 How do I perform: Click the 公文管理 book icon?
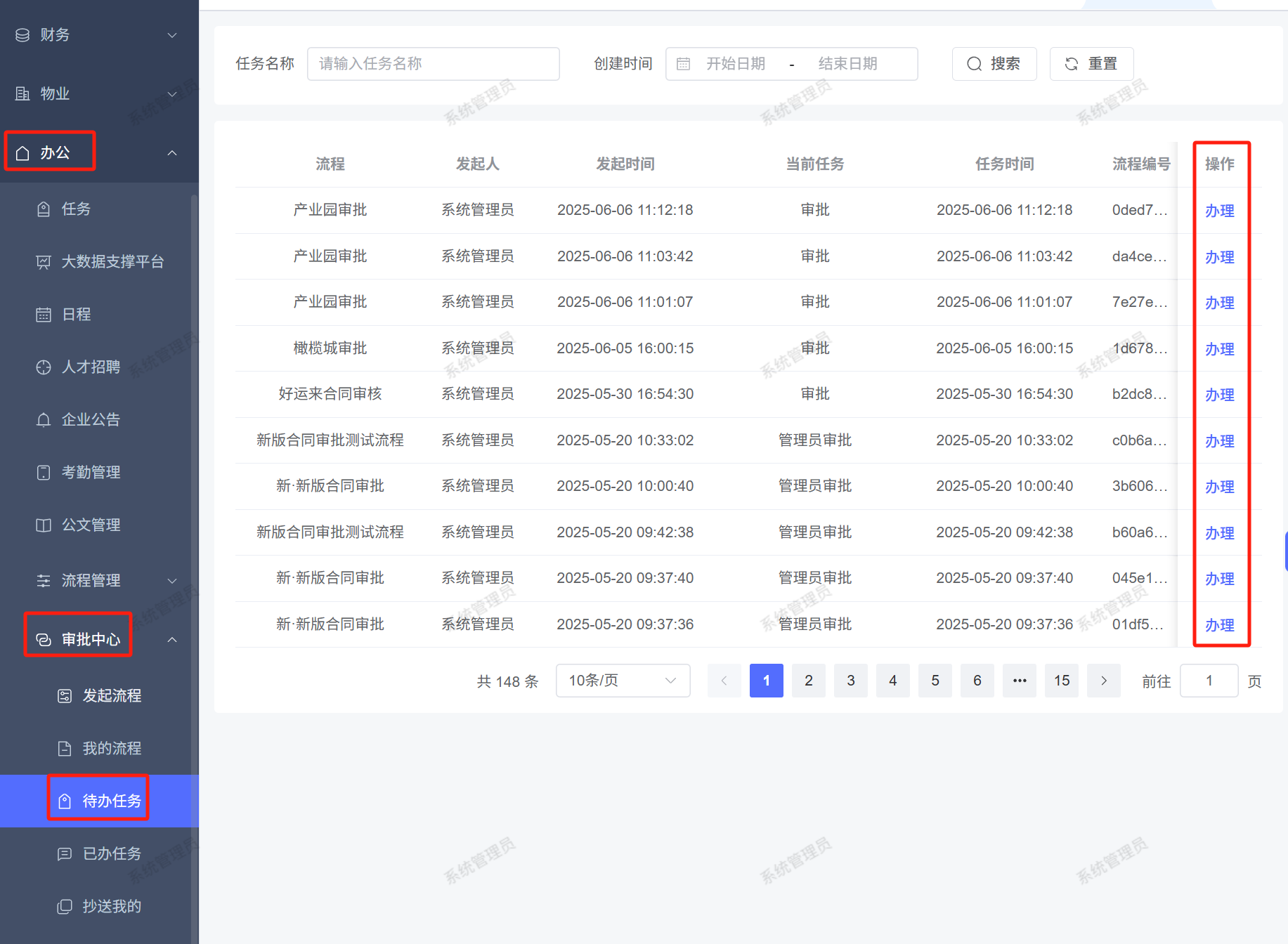tap(44, 525)
